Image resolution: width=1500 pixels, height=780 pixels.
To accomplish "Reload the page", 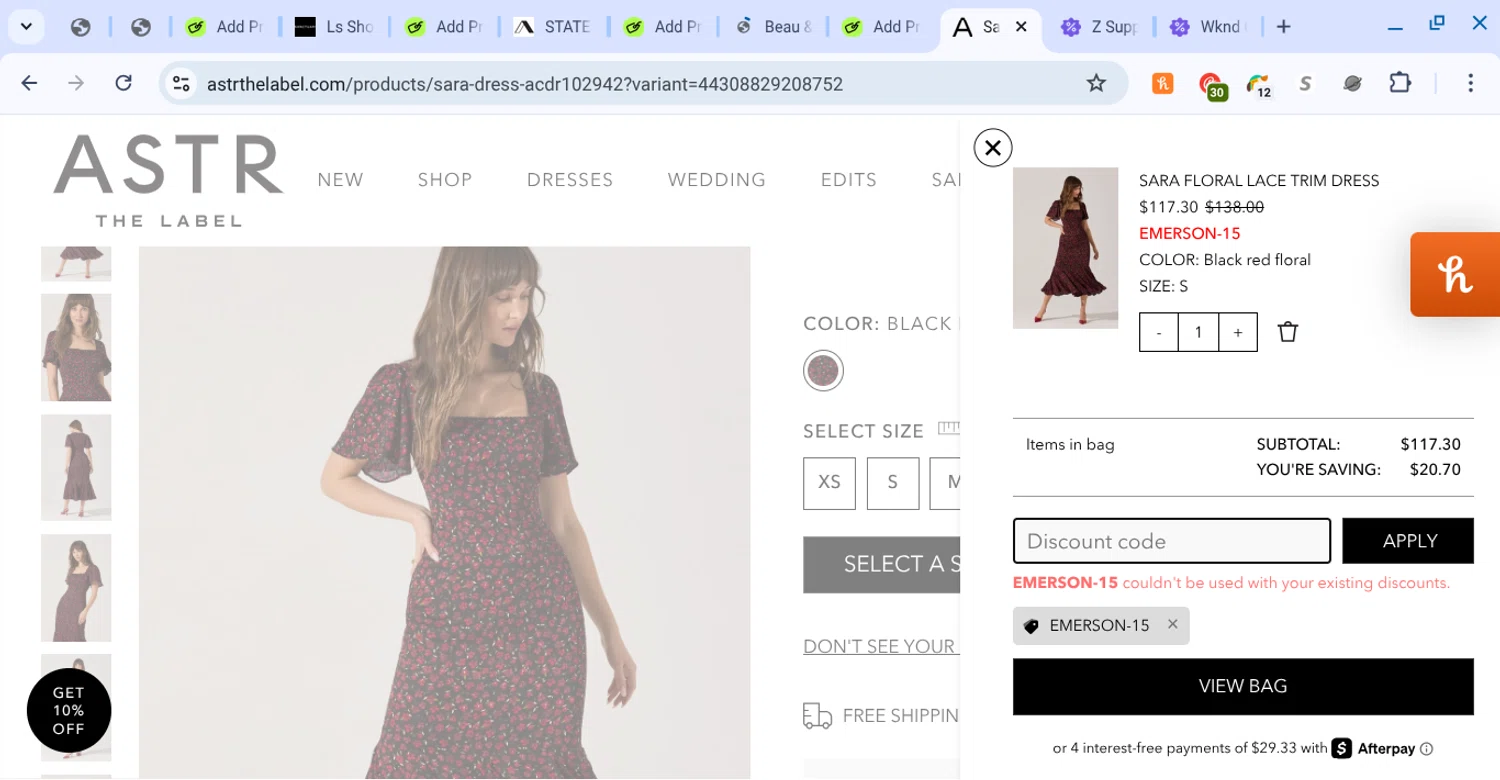I will 123,83.
